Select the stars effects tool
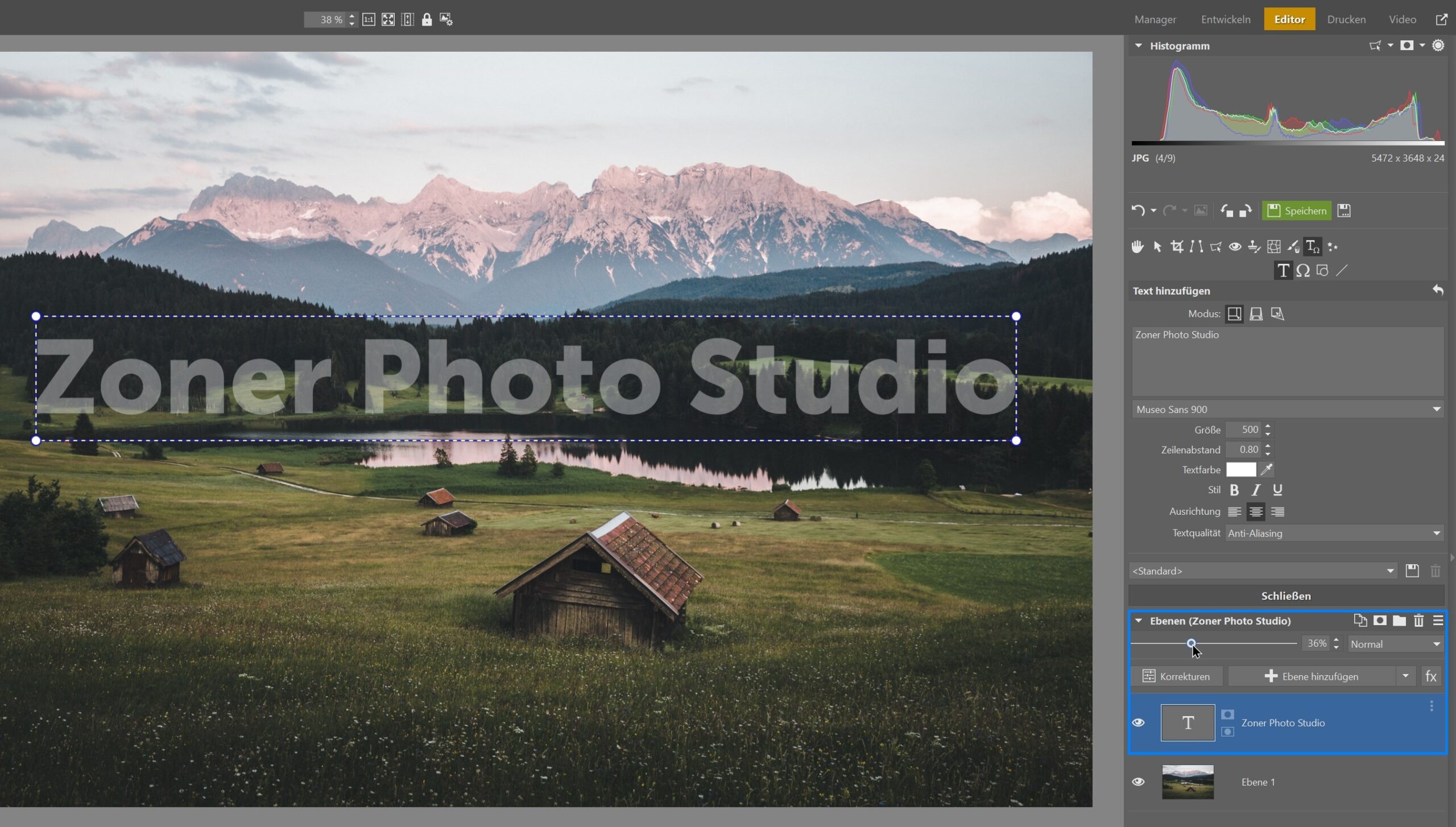 click(x=1333, y=246)
